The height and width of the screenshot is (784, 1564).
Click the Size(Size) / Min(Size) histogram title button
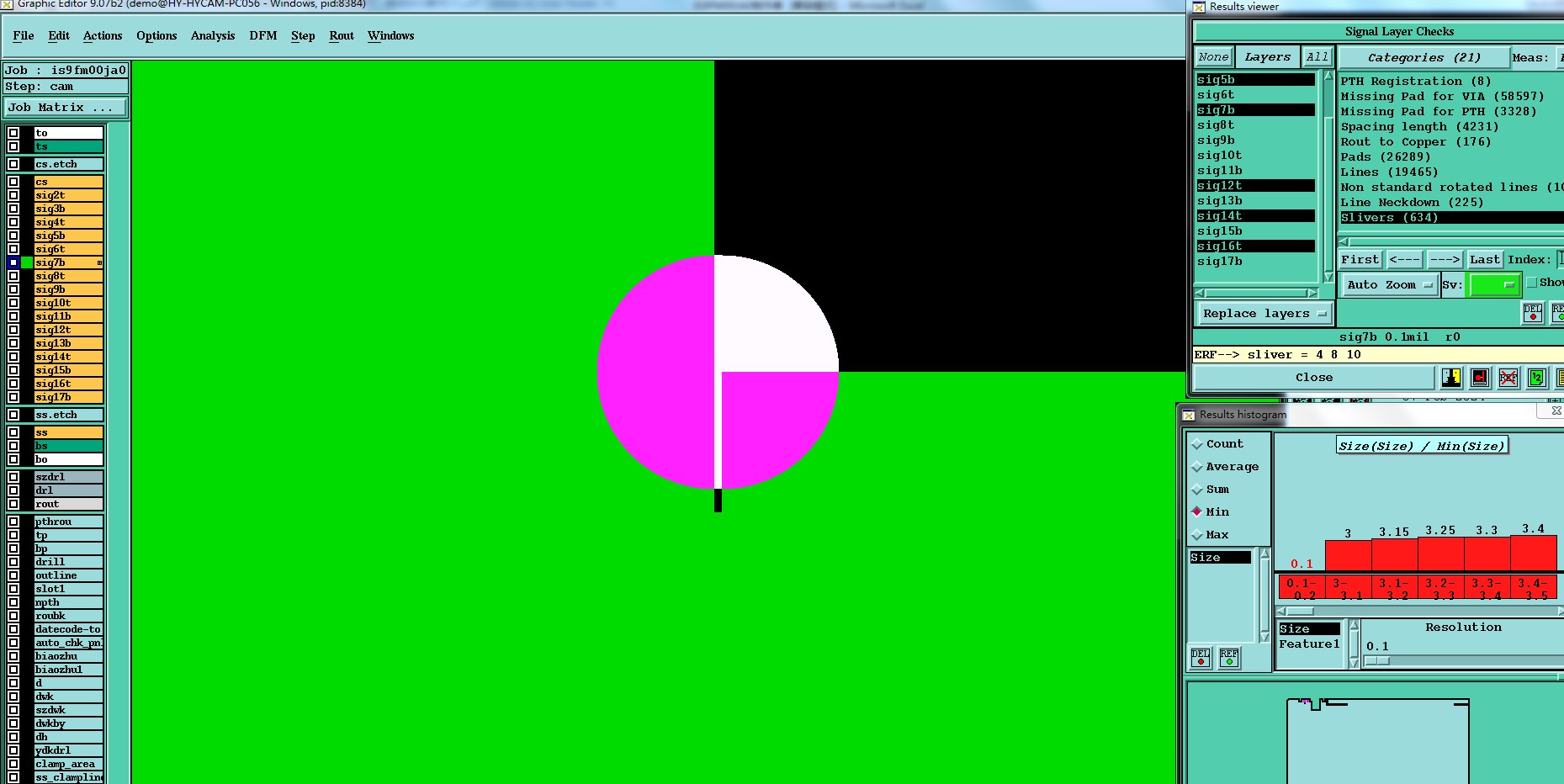1423,446
